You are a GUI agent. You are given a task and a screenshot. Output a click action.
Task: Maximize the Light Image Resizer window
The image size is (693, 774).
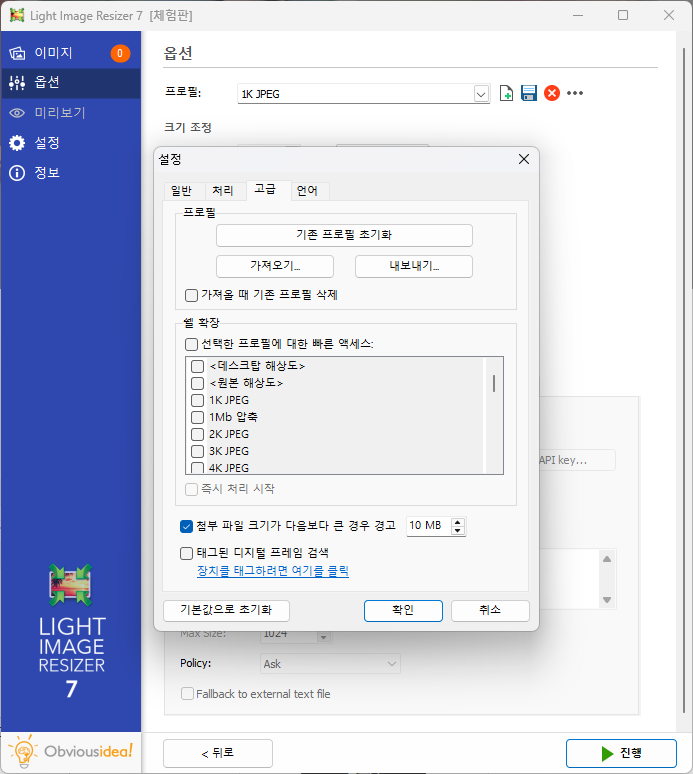(623, 15)
